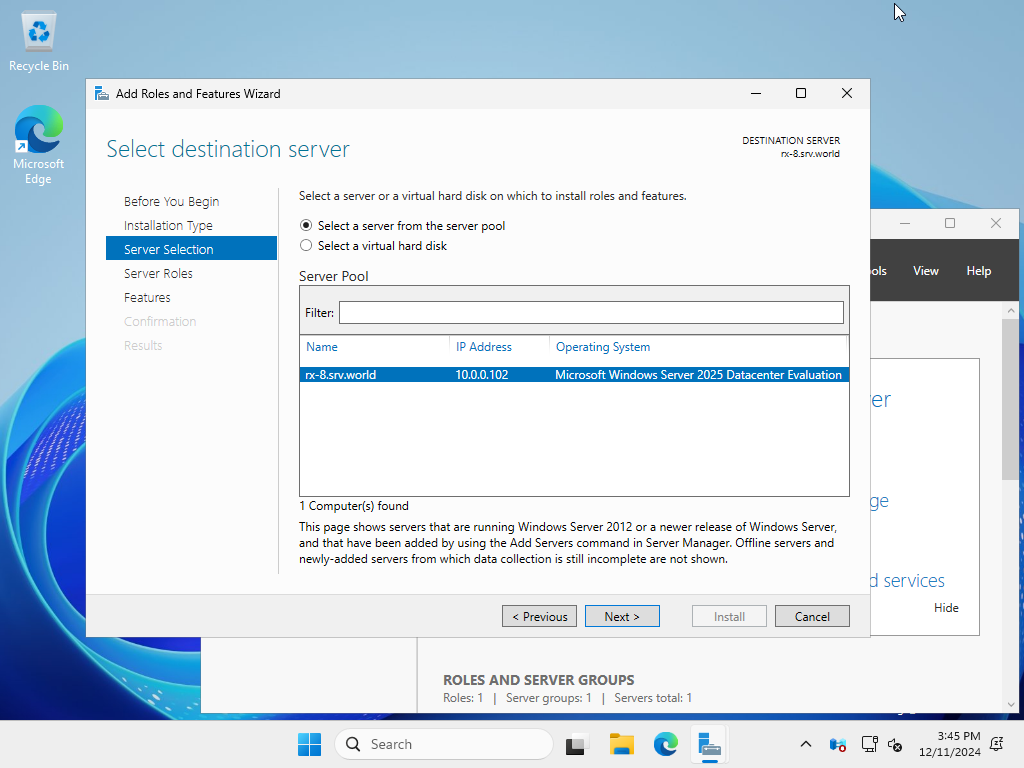Go to Before You Begin step
Viewport: 1024px width, 768px height.
click(x=172, y=201)
